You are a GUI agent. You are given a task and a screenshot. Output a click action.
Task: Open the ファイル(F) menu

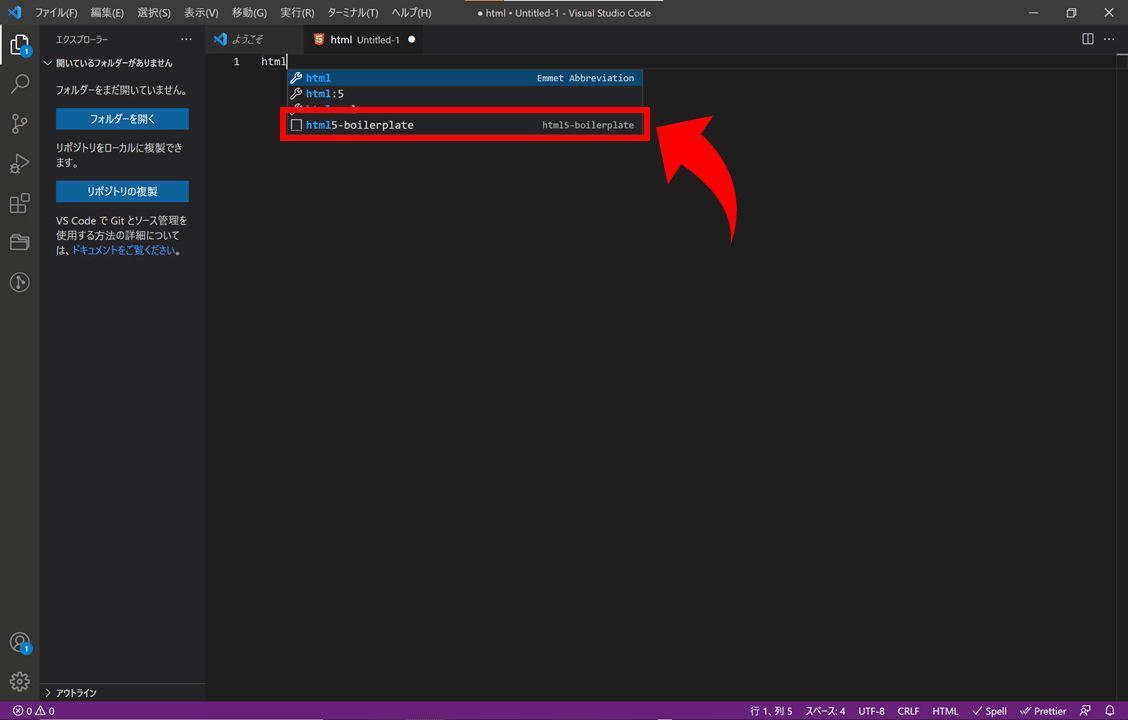[x=56, y=13]
